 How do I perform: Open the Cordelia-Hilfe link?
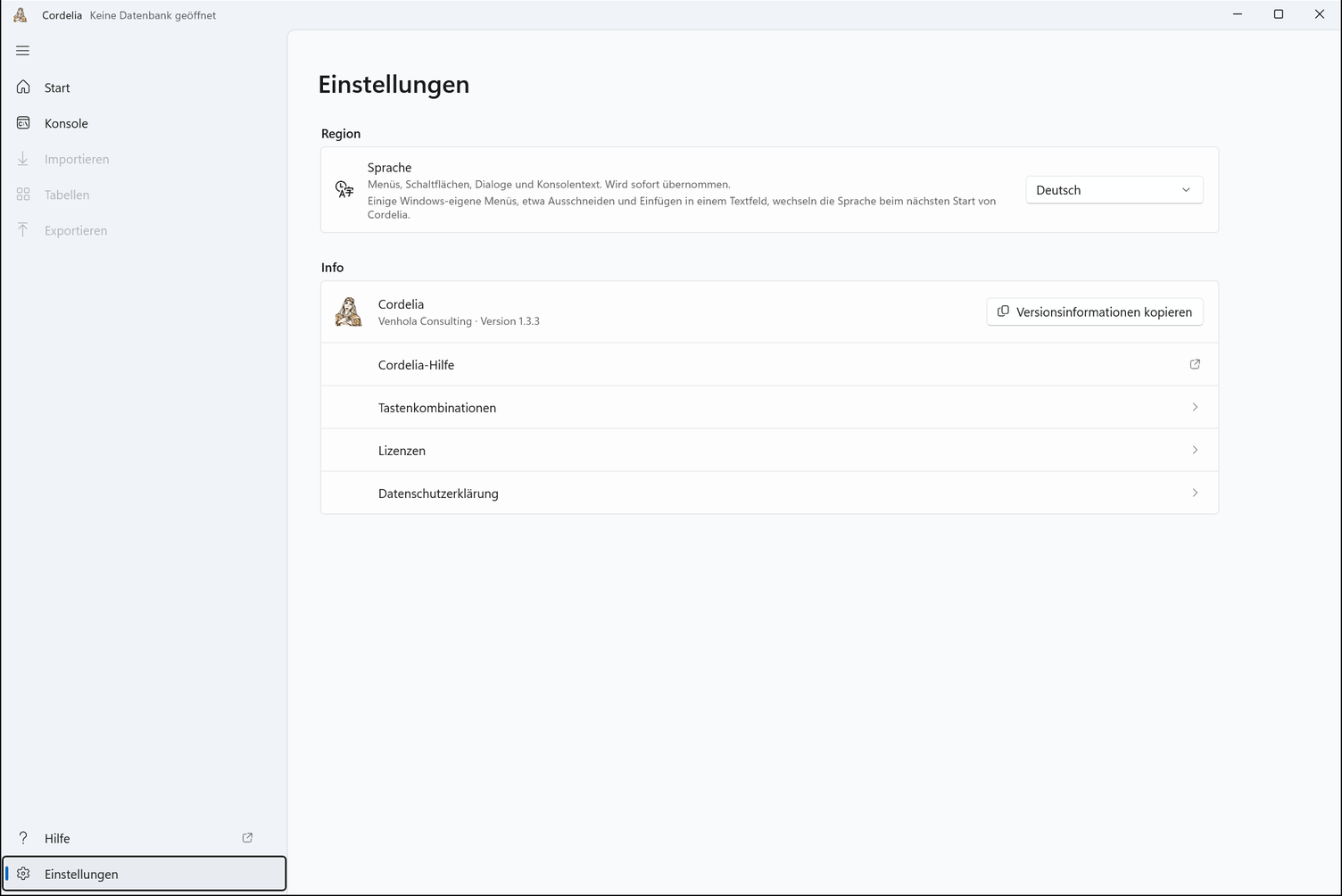[769, 364]
